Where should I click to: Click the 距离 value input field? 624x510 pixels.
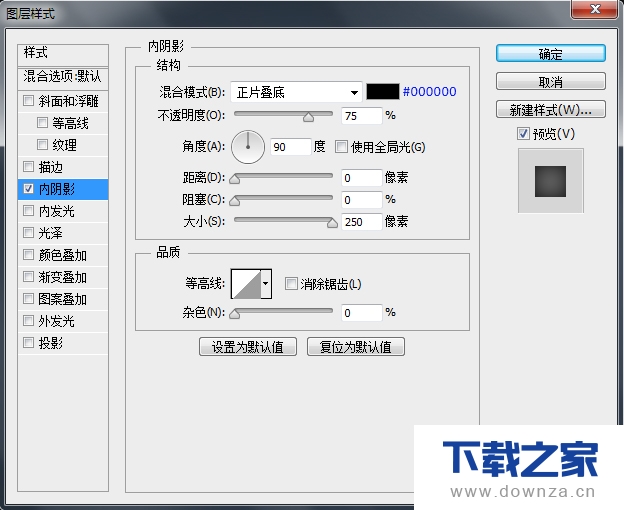point(362,178)
